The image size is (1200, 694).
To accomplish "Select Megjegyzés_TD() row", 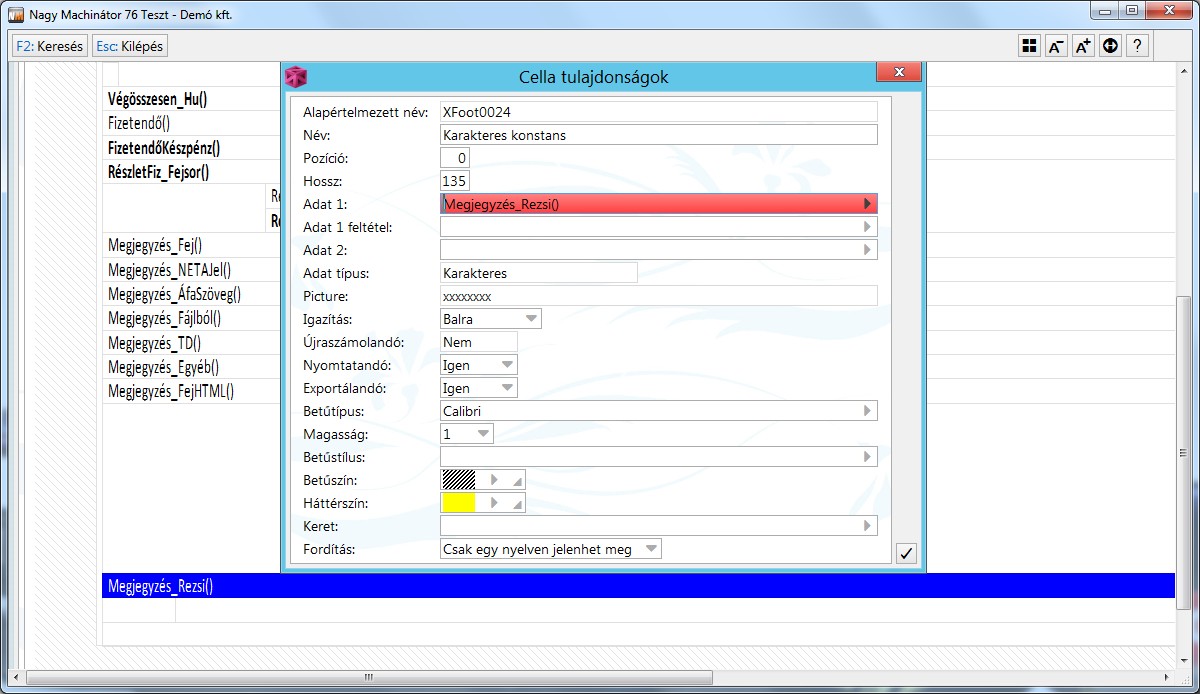I will [154, 342].
